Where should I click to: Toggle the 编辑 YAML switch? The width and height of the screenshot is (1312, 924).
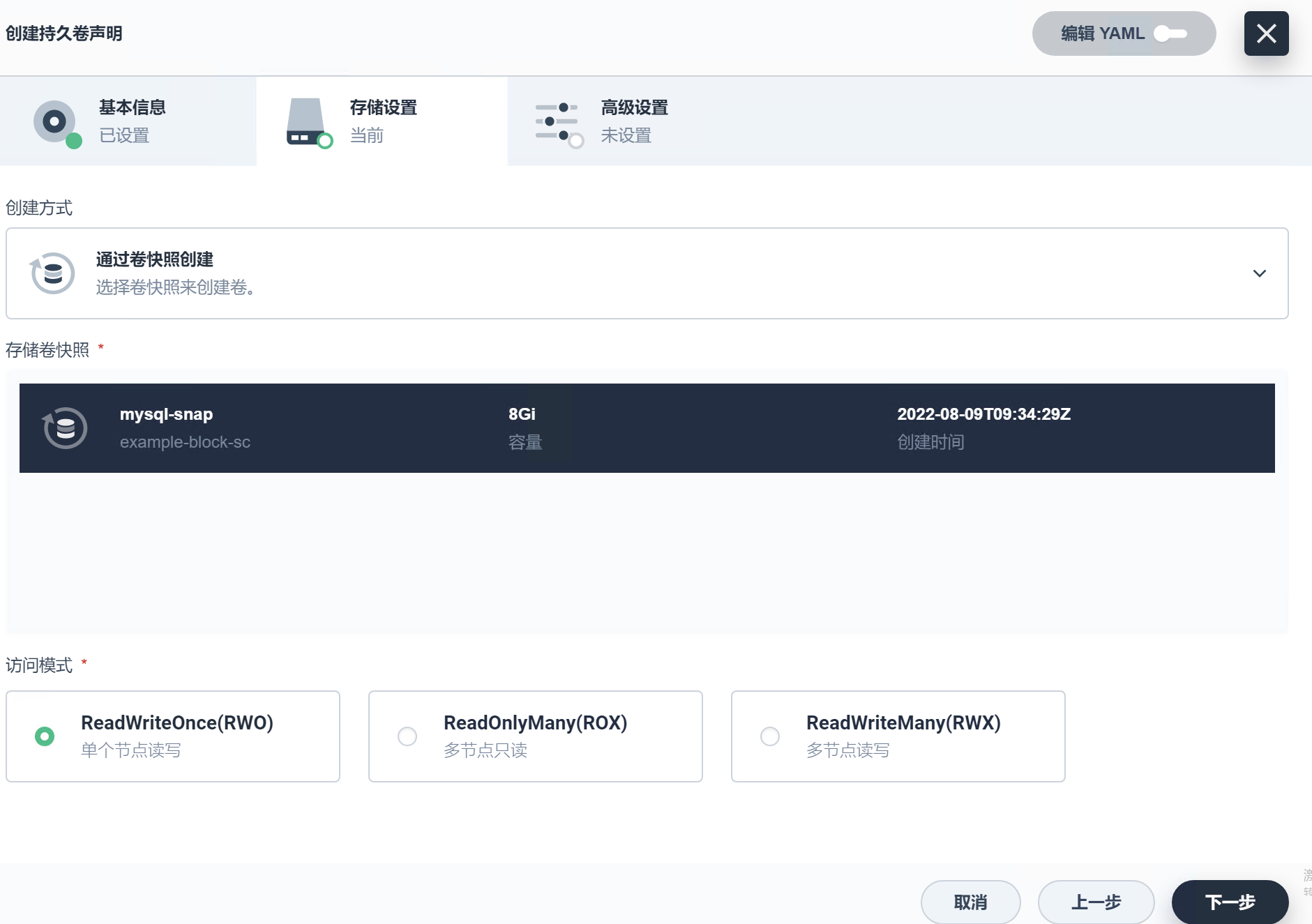(x=1170, y=33)
